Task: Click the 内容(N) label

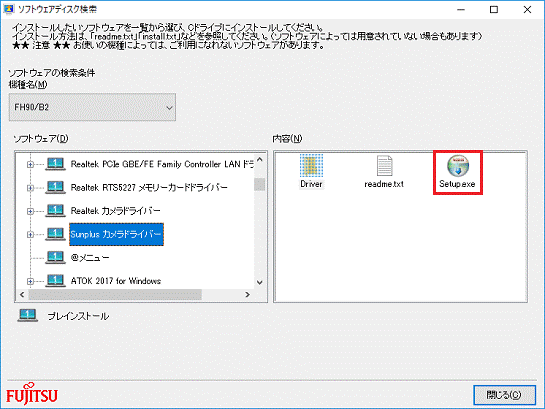Action: click(x=287, y=139)
